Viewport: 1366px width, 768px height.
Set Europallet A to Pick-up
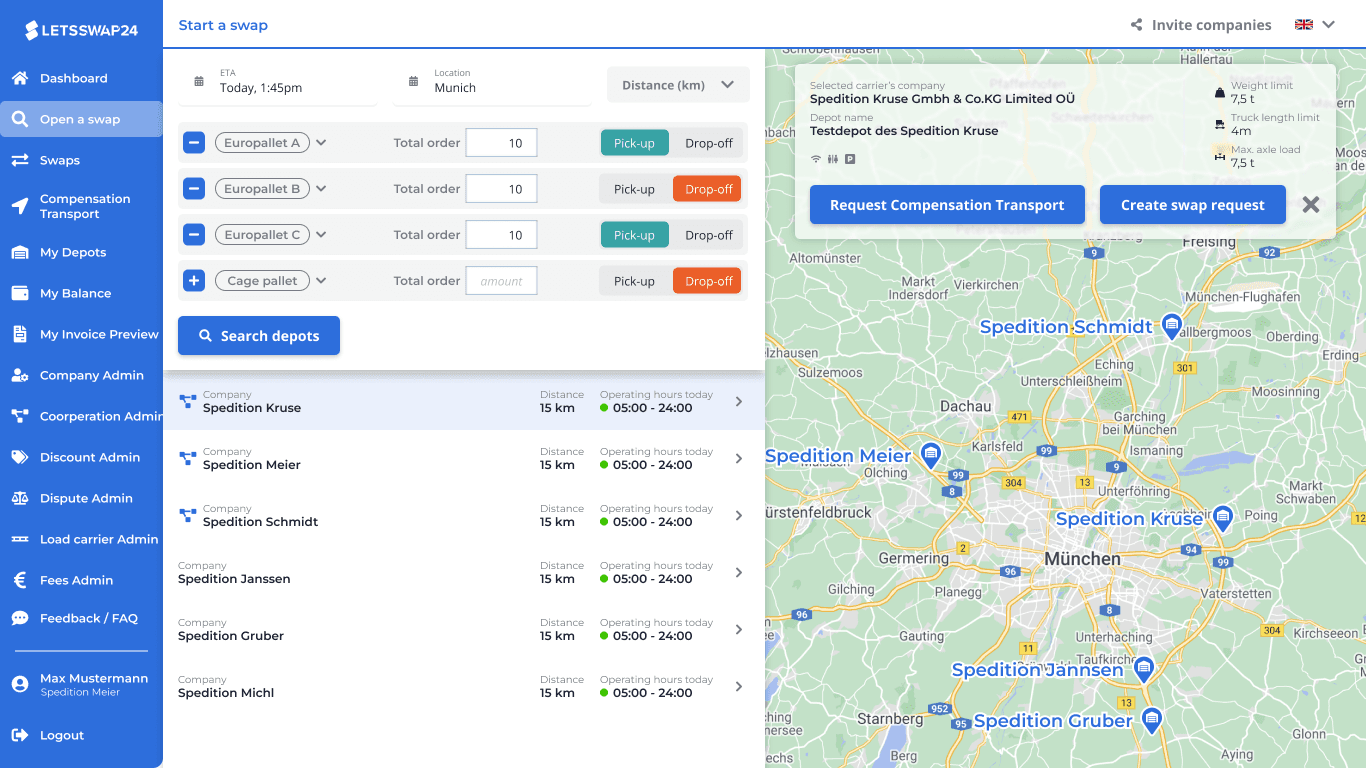click(634, 143)
